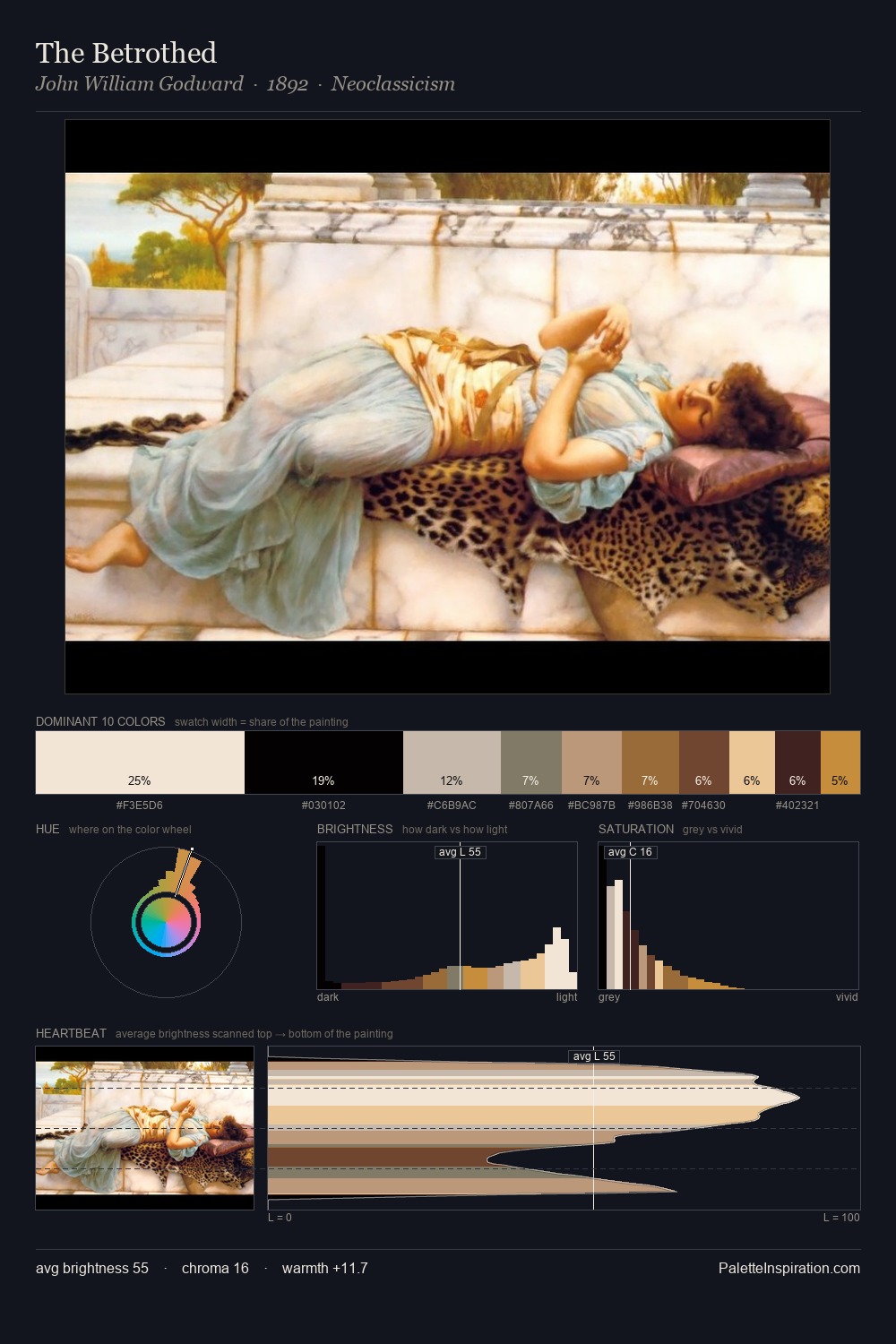896x1344 pixels.
Task: Click "where on the color wheel" caption
Action: pyautogui.click(x=130, y=830)
